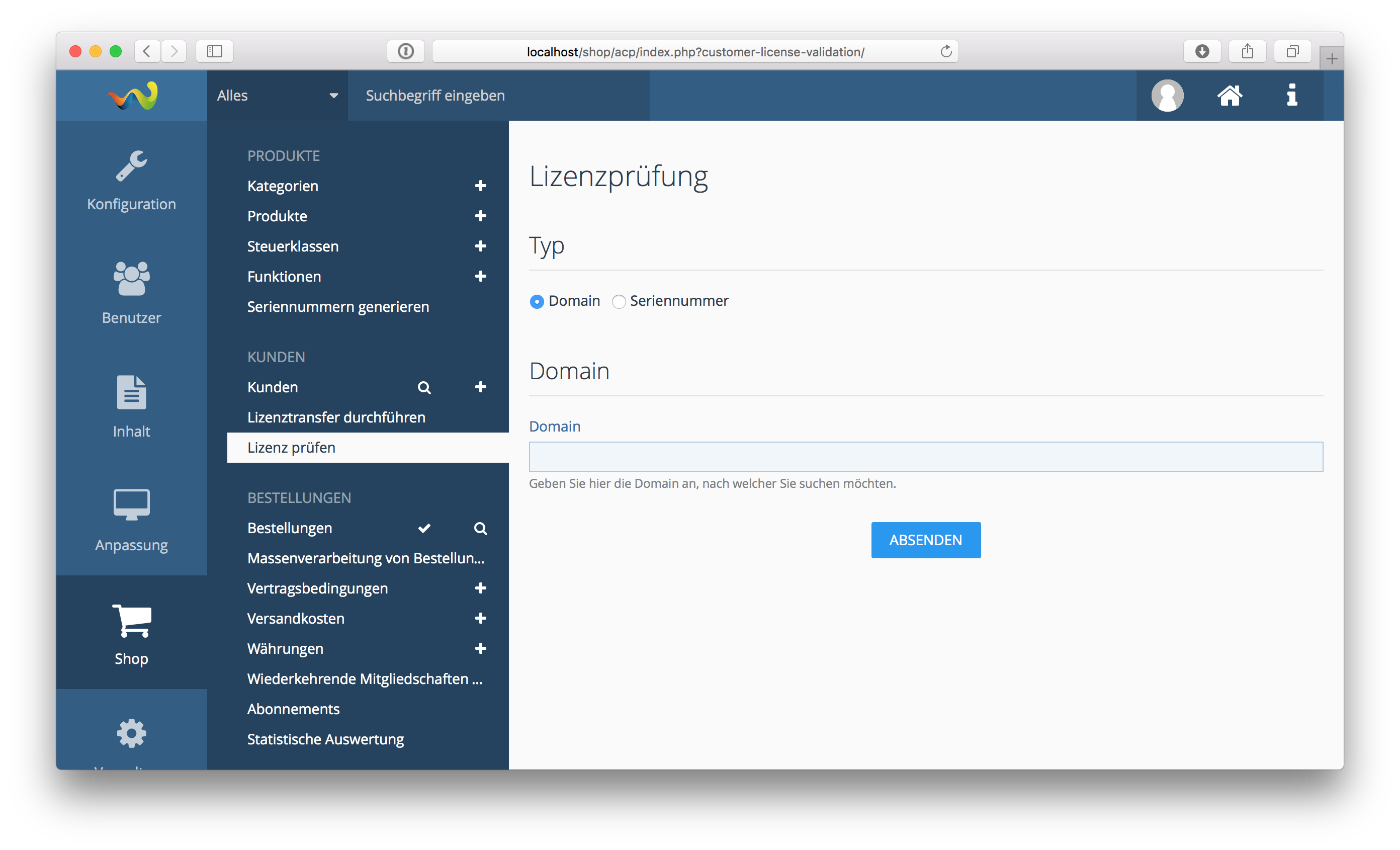Go to Seriennummern generieren page
Image resolution: width=1400 pixels, height=850 pixels.
point(338,307)
